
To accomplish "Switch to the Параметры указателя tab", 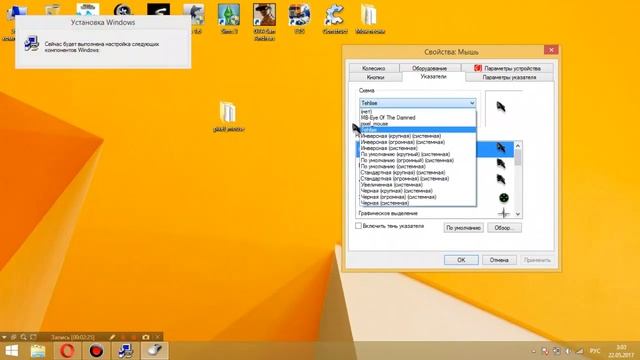I will tap(509, 77).
